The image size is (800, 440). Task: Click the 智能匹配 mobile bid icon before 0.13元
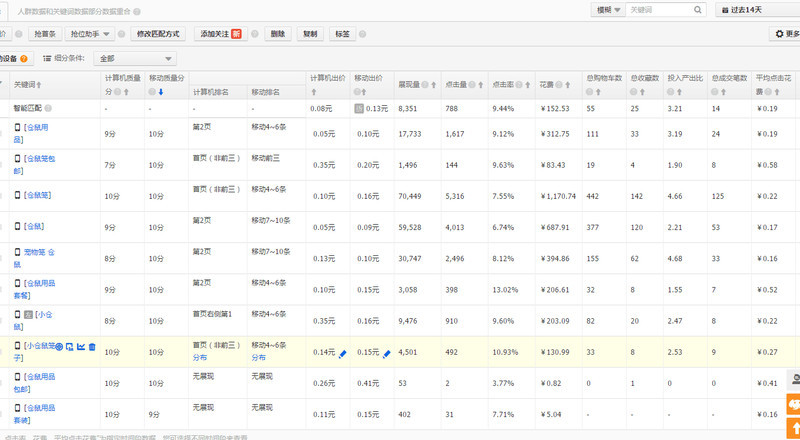[359, 108]
